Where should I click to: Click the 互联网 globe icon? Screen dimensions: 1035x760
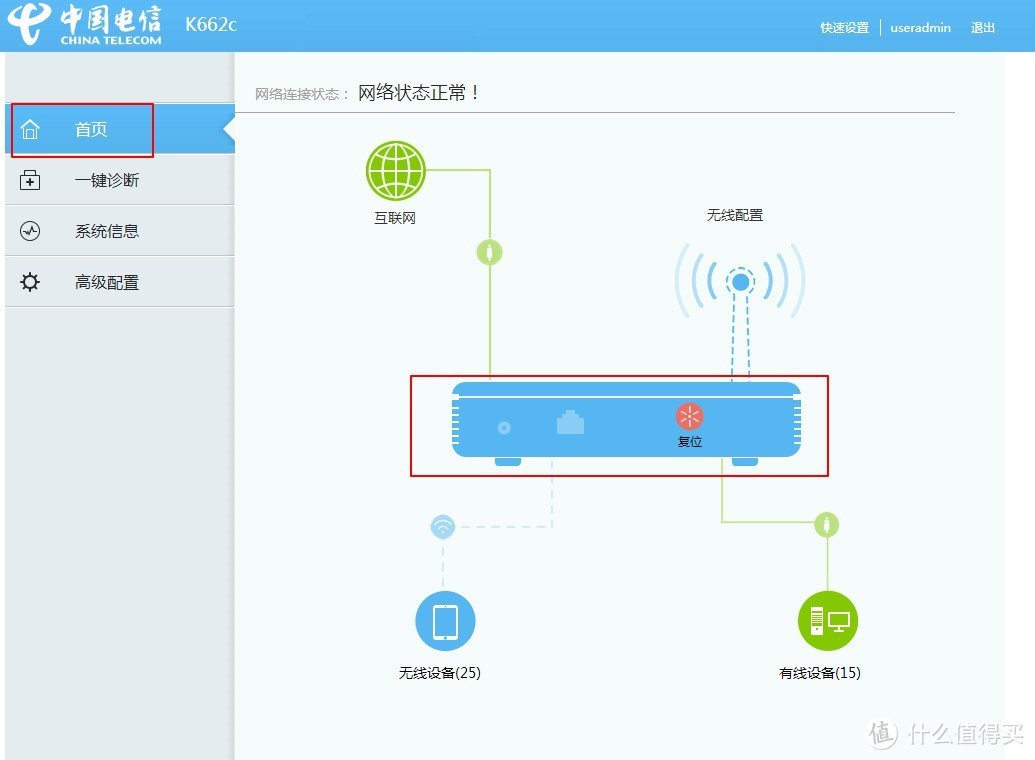point(395,170)
